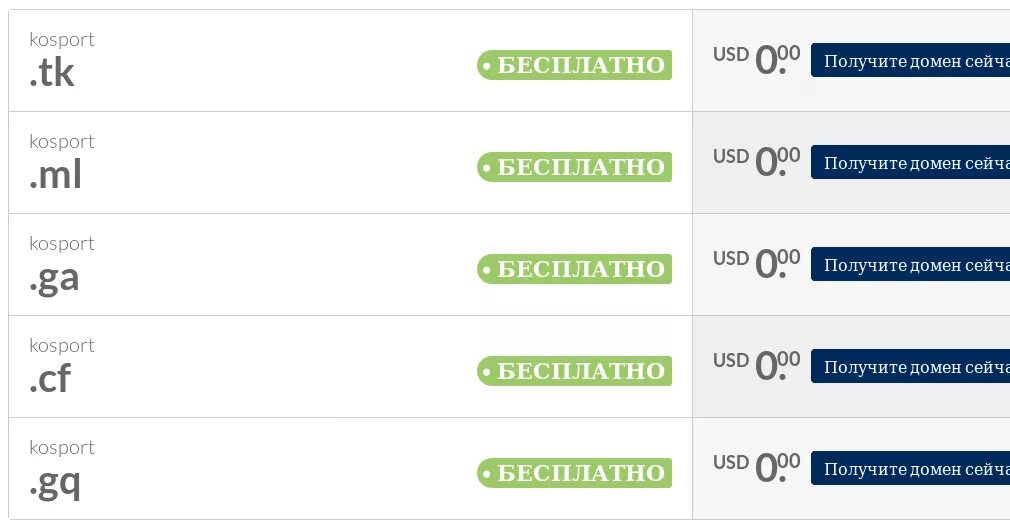Get the kosport.cf domain now
The width and height of the screenshot is (1010, 530).
(910, 366)
